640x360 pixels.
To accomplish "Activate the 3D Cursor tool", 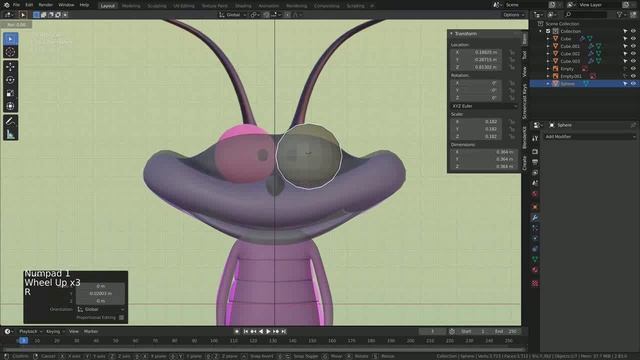I will [x=11, y=52].
